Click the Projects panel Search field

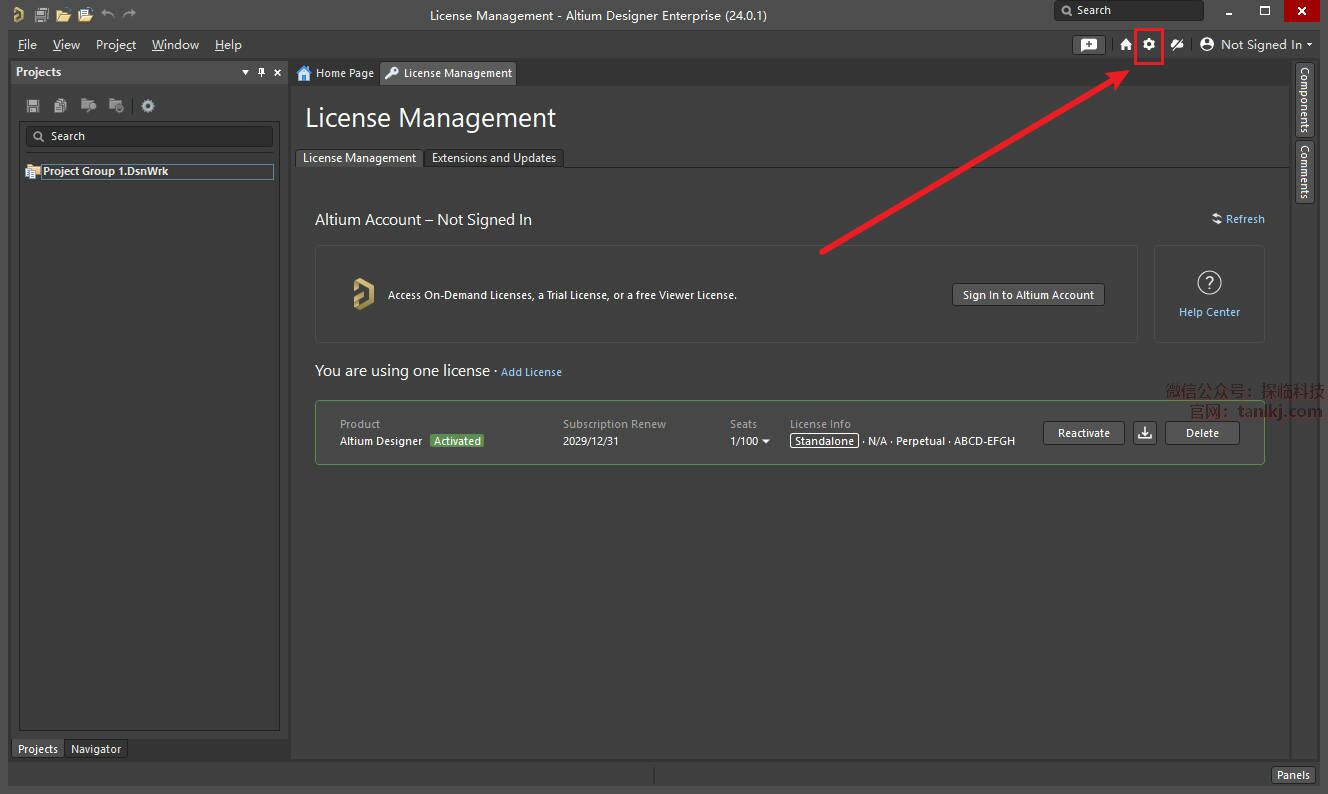coord(150,136)
